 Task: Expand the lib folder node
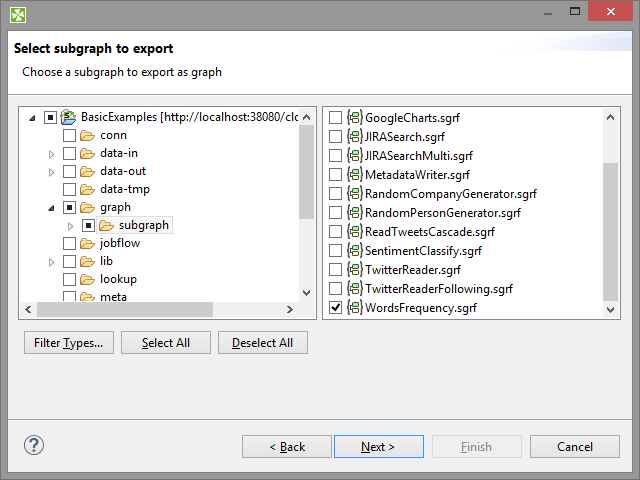click(x=52, y=261)
